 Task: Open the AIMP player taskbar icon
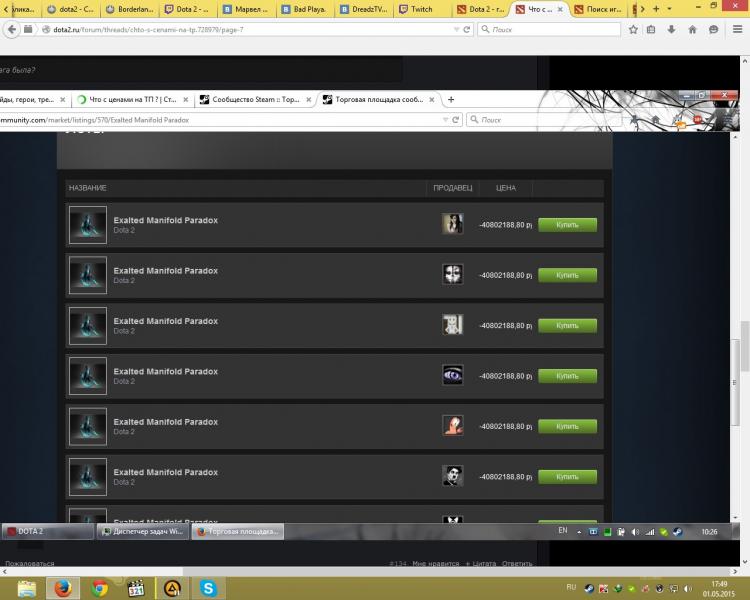(x=172, y=588)
